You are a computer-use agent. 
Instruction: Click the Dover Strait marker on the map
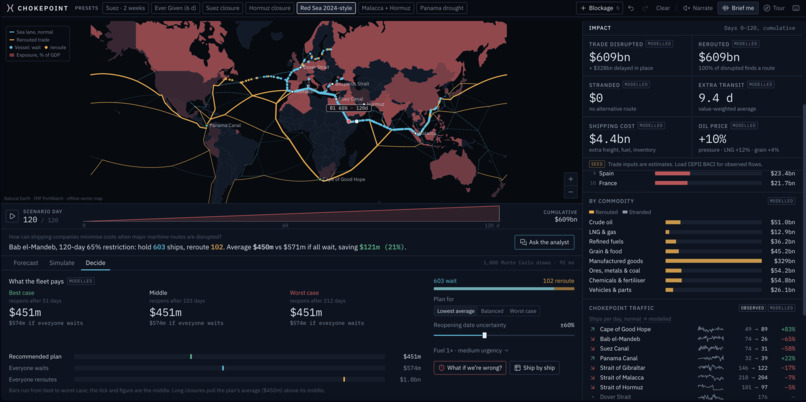coord(301,66)
